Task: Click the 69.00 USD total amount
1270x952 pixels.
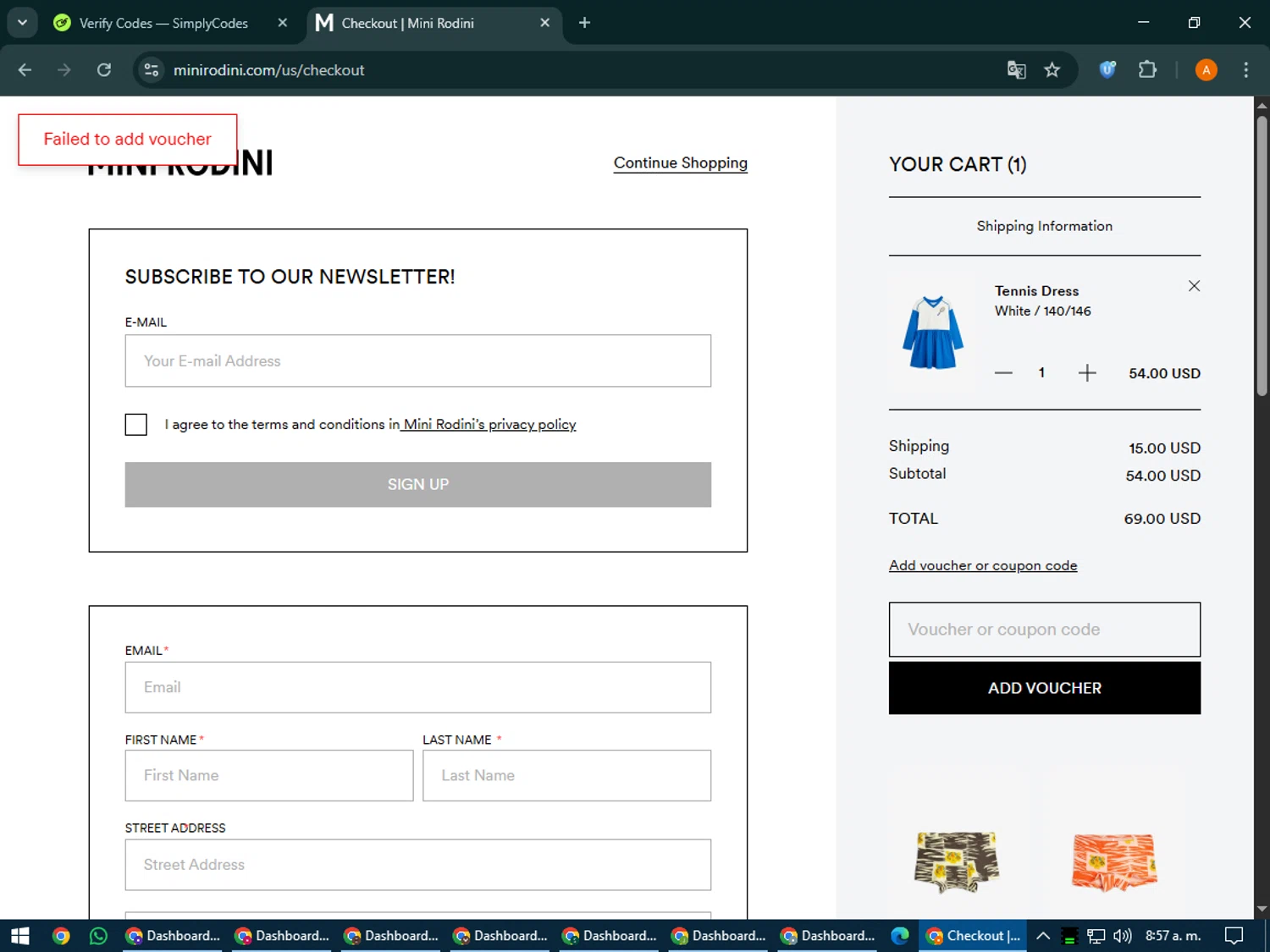Action: pyautogui.click(x=1162, y=519)
